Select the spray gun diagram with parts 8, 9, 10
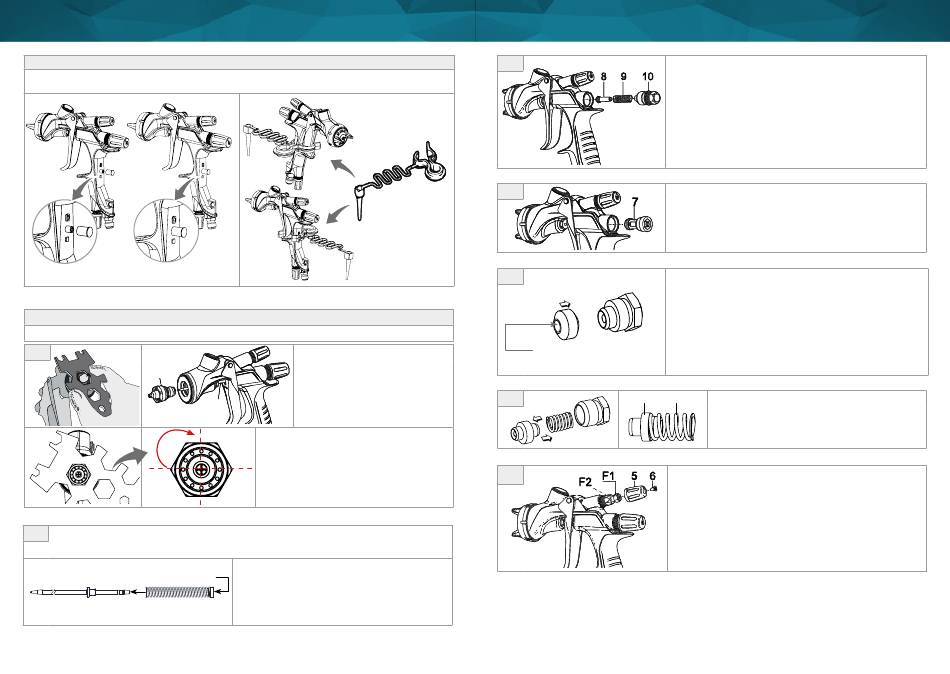 pyautogui.click(x=582, y=115)
